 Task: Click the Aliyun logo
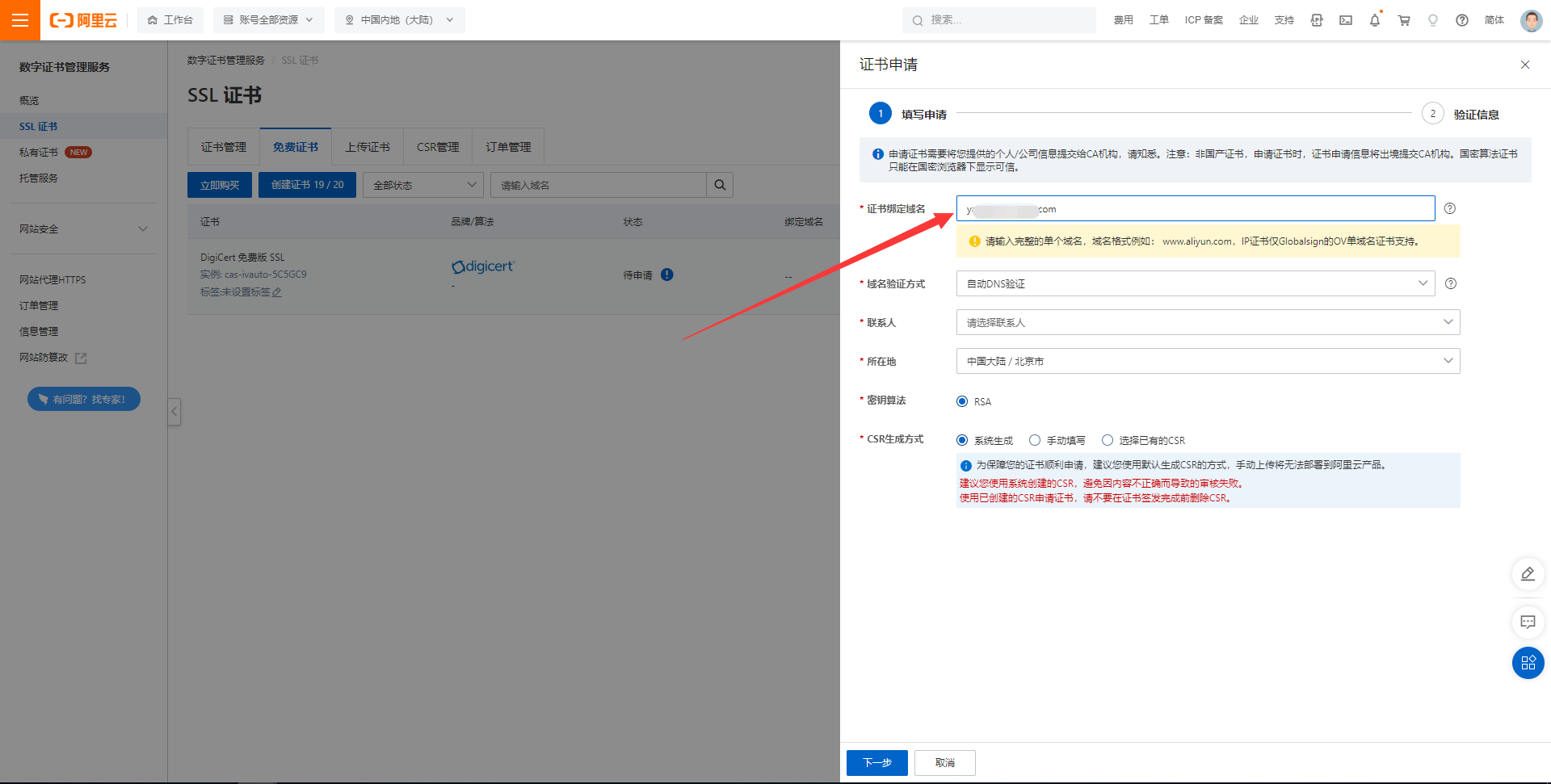click(x=83, y=20)
